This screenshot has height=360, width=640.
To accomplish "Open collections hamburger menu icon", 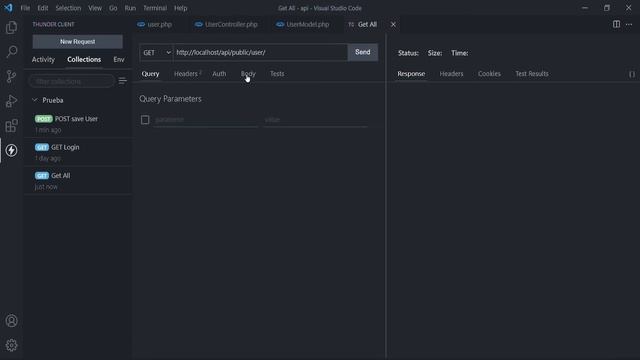I will pyautogui.click(x=122, y=81).
